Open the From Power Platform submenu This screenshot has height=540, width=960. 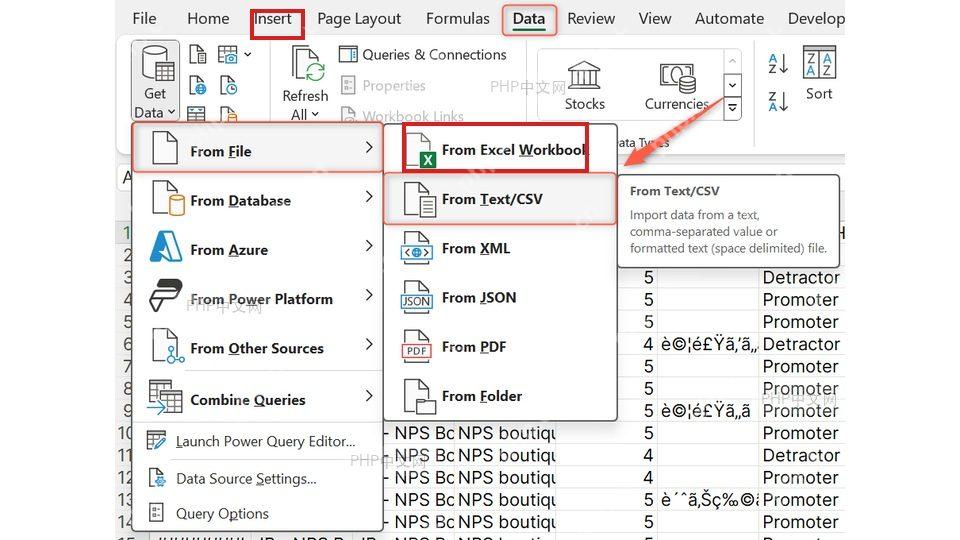pos(258,298)
